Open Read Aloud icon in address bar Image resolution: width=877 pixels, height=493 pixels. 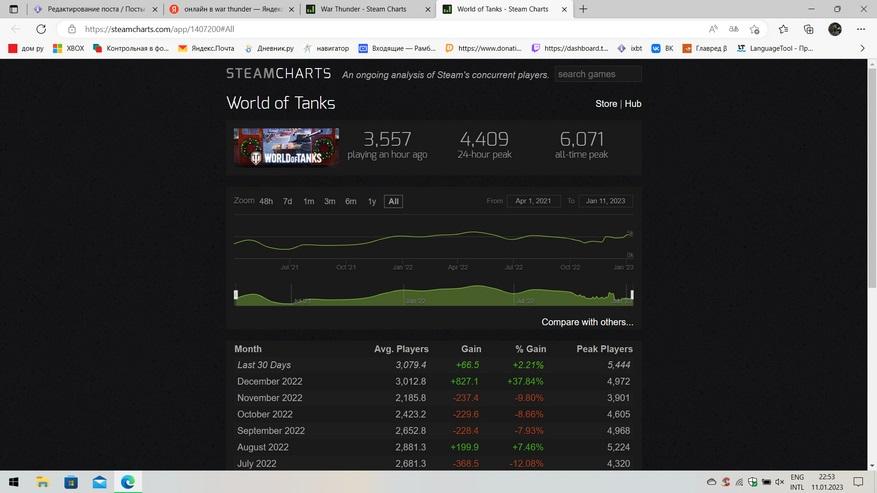click(x=713, y=29)
